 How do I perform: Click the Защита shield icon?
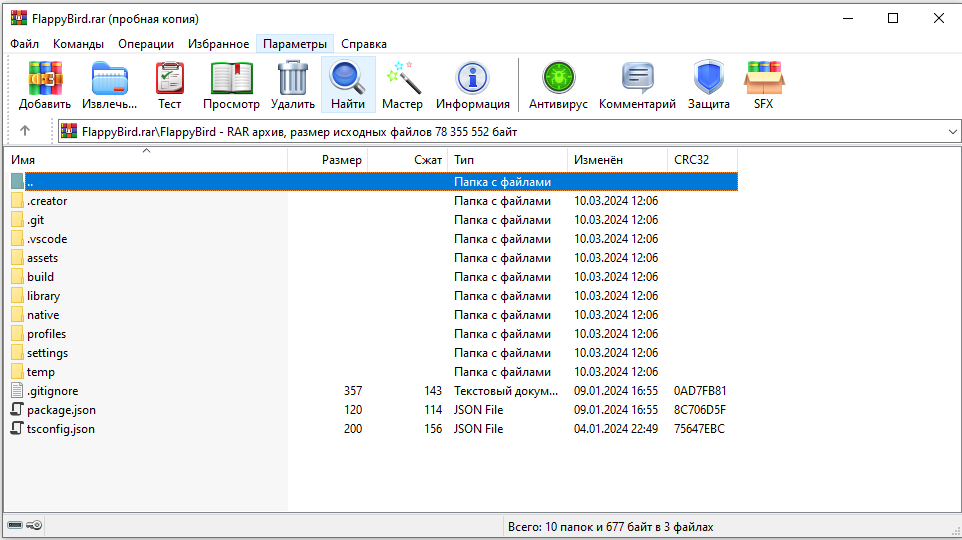pyautogui.click(x=708, y=78)
